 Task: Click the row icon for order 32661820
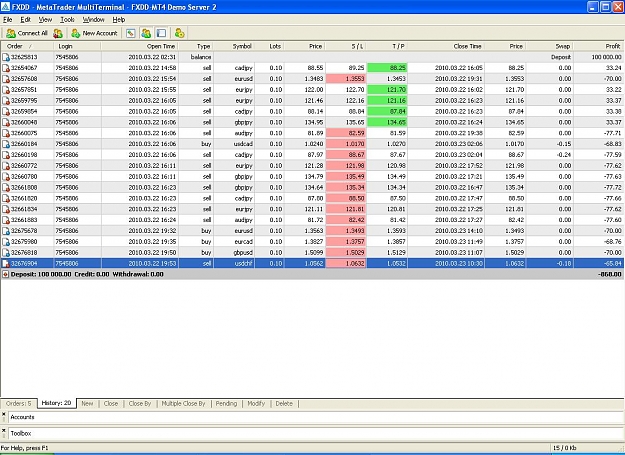(6, 198)
